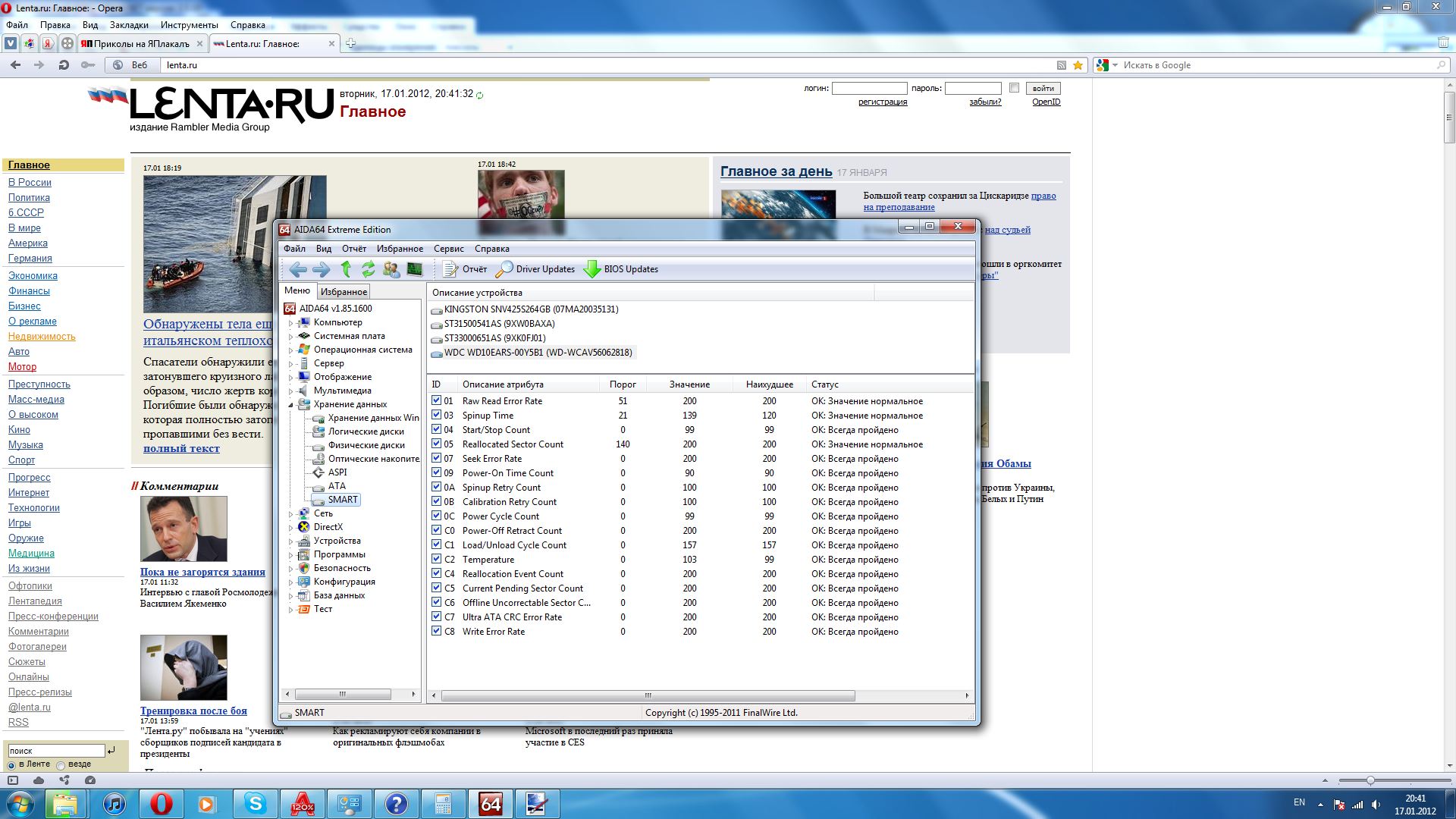Toggle the Start/Stop Count checkbox
Viewport: 1456px width, 819px height.
437,429
